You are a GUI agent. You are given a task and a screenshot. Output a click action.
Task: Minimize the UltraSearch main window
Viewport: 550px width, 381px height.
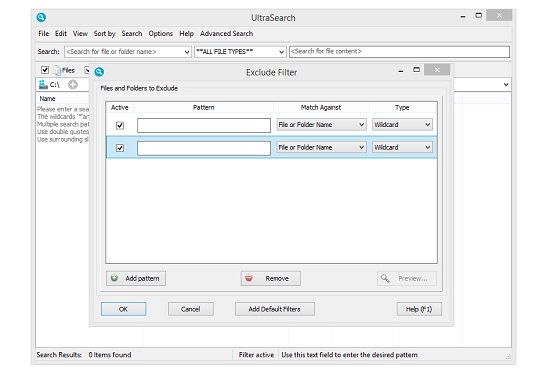463,16
